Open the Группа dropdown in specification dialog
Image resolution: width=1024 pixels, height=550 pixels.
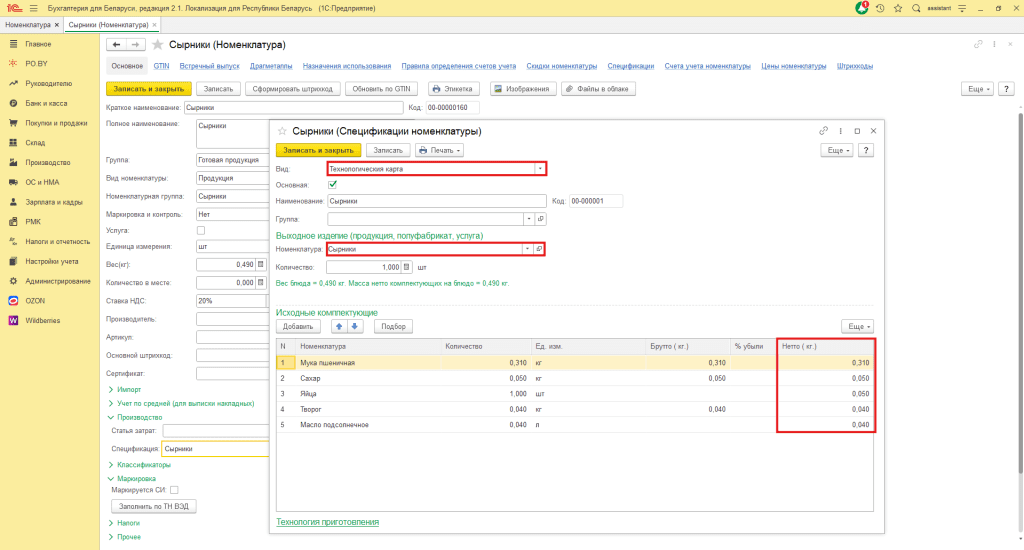pyautogui.click(x=529, y=219)
